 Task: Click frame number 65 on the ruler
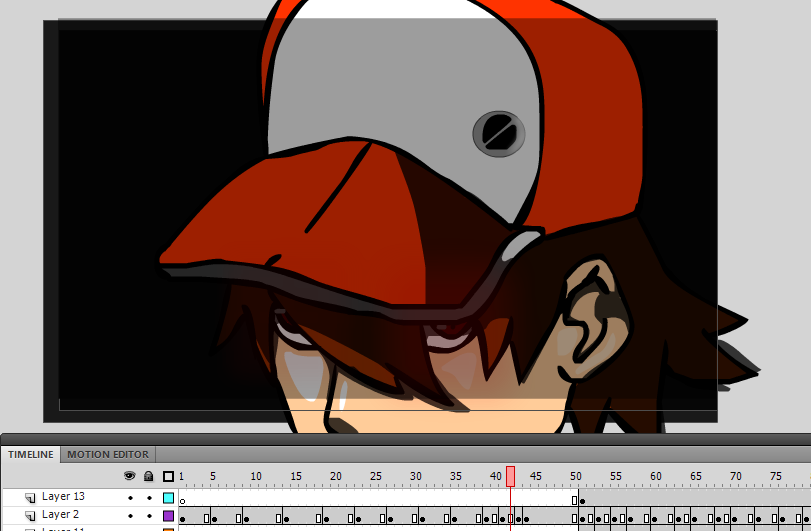point(696,476)
